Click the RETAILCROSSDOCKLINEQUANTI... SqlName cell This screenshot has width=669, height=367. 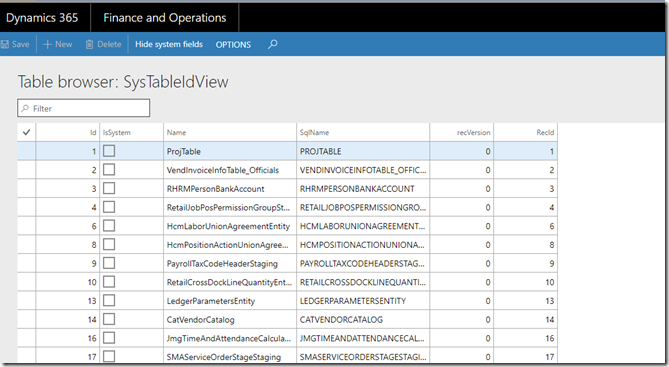click(x=363, y=282)
